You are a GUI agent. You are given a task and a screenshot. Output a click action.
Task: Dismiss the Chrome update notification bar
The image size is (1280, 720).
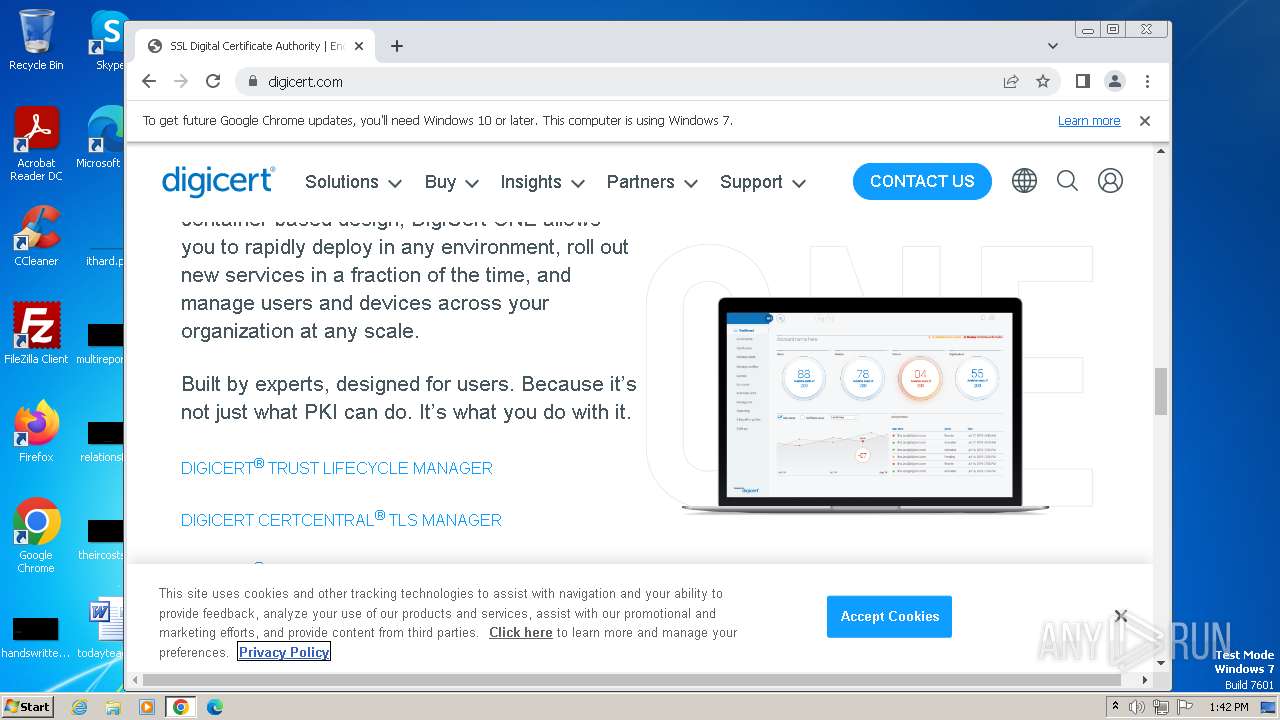(x=1145, y=121)
